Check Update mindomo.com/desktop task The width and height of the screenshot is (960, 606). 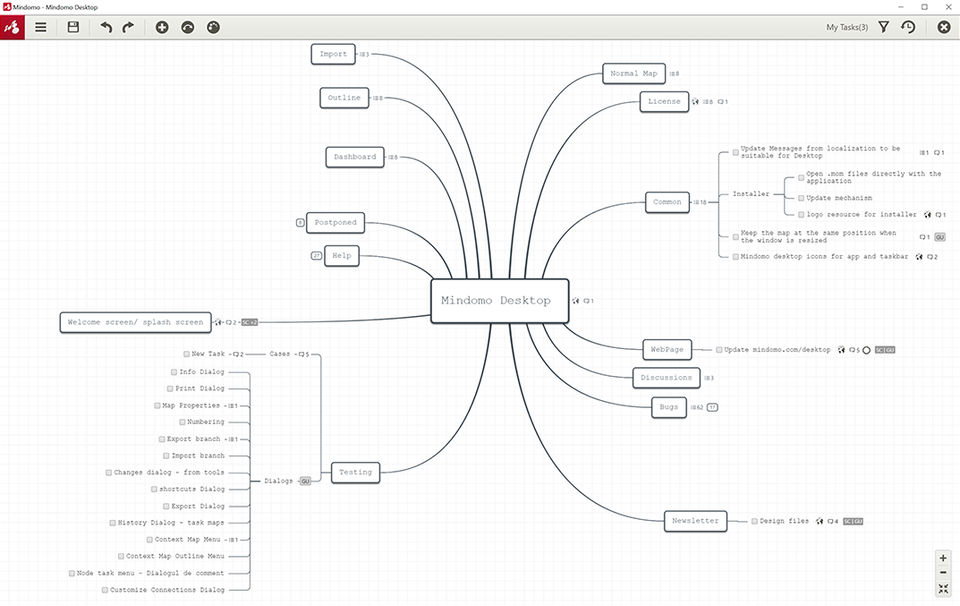pyautogui.click(x=719, y=350)
